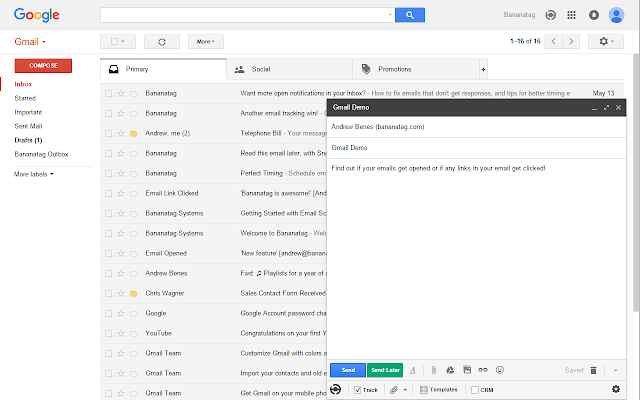
Task: Open Bananatag compose settings gear
Action: (616, 389)
